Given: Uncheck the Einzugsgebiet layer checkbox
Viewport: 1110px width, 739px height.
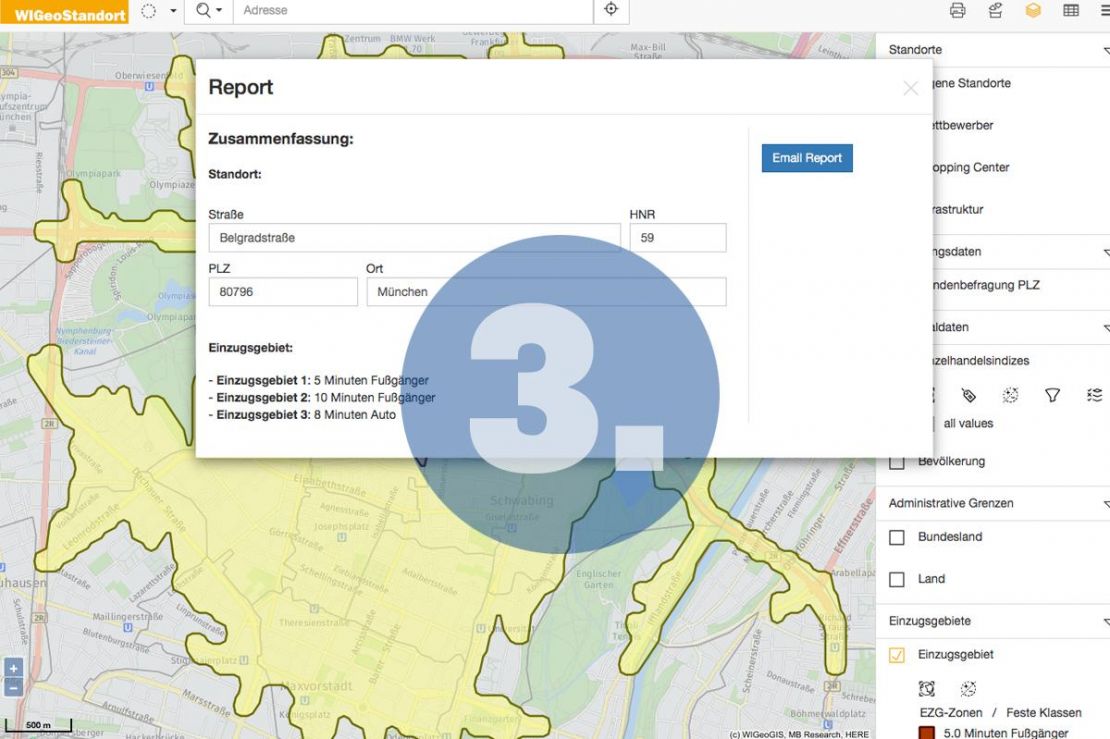Looking at the screenshot, I should point(897,655).
